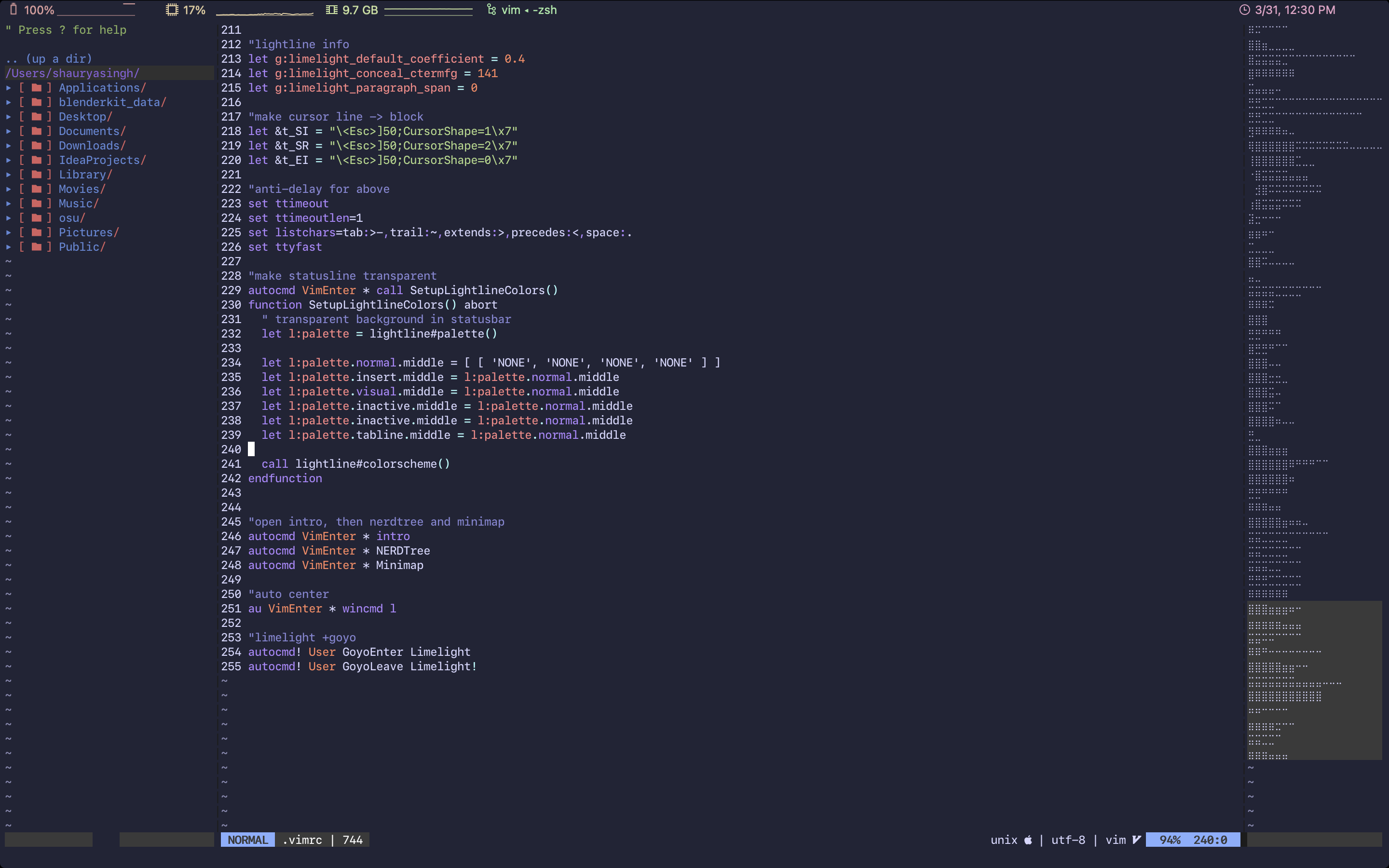Expand the Downloads/ tree node

pos(9,145)
